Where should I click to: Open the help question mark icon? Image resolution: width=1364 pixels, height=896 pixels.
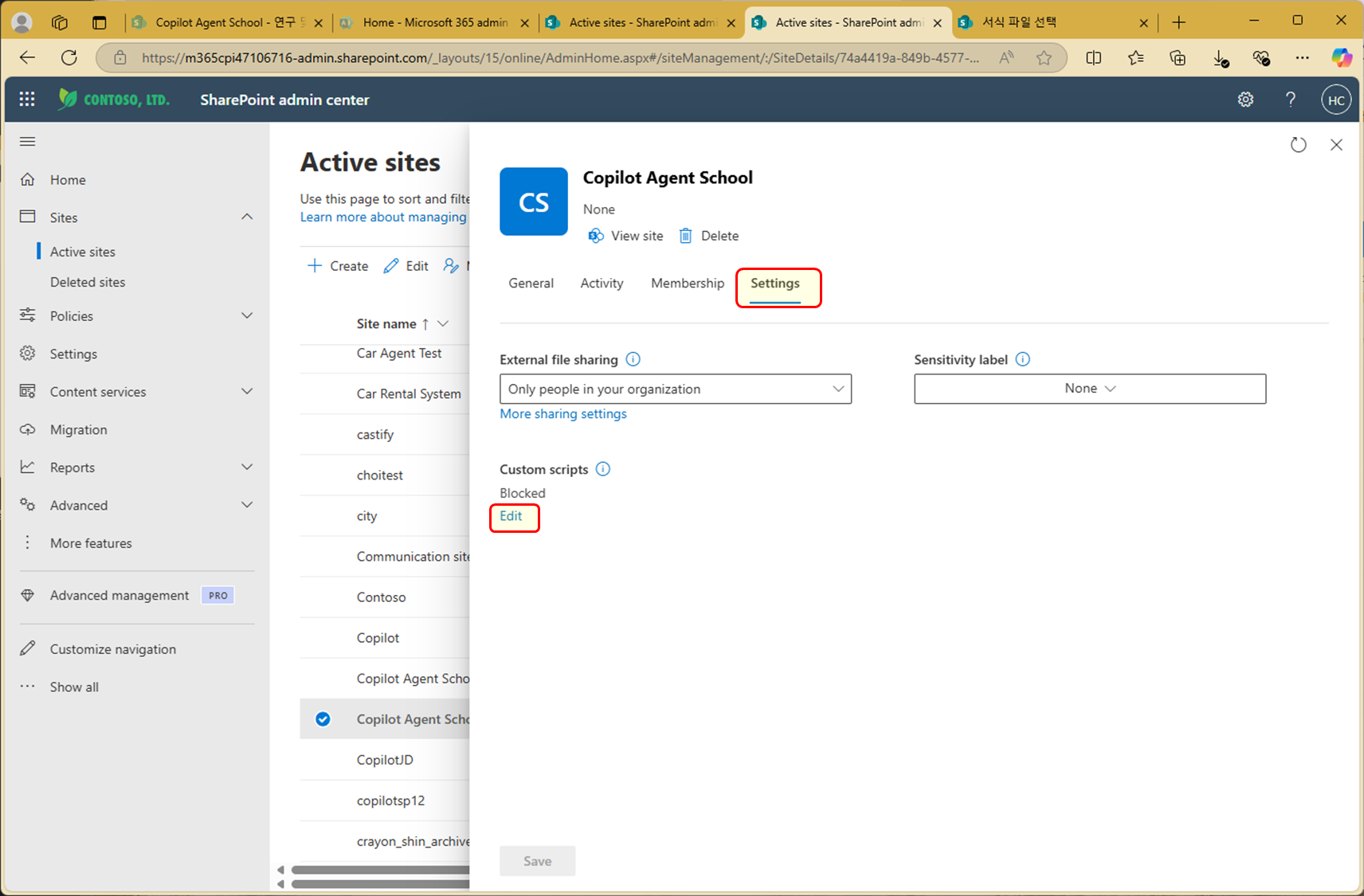(x=1290, y=100)
